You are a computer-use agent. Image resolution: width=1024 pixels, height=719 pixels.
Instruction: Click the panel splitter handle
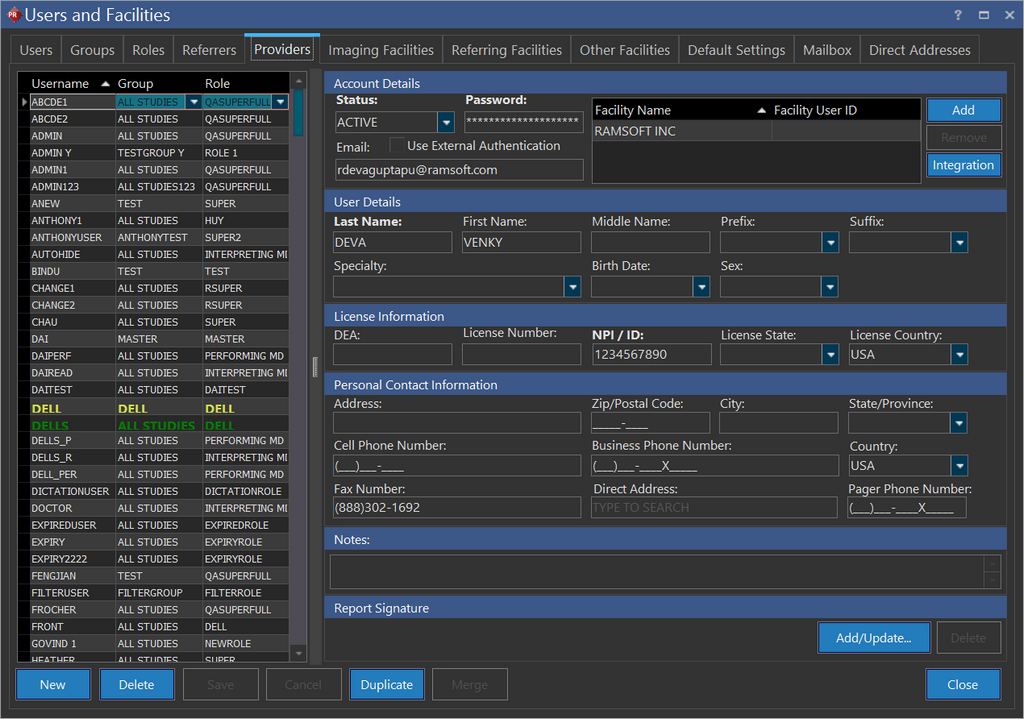click(x=315, y=365)
